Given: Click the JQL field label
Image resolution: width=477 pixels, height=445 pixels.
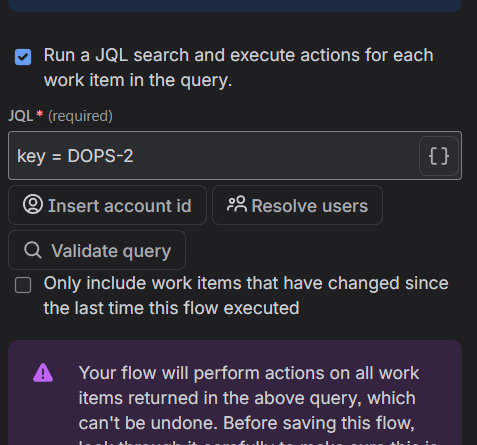Looking at the screenshot, I should tap(21, 116).
